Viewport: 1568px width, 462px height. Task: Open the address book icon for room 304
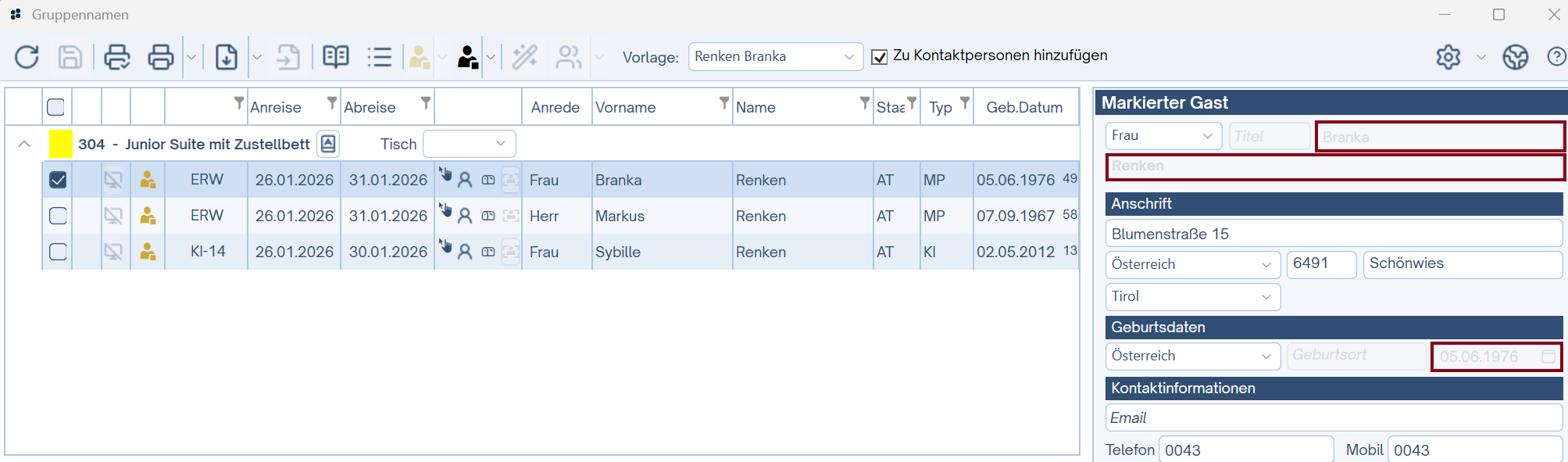coord(328,144)
